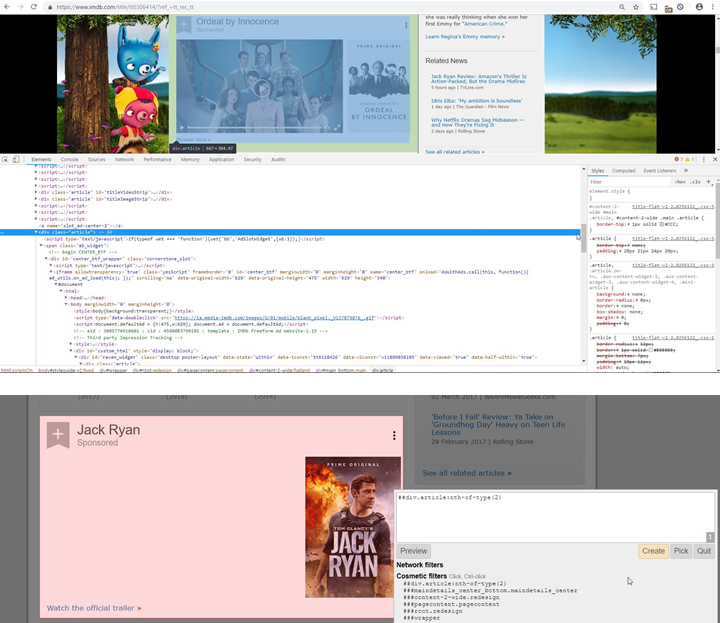Open the Application tab
The image size is (720, 623).
(x=221, y=159)
